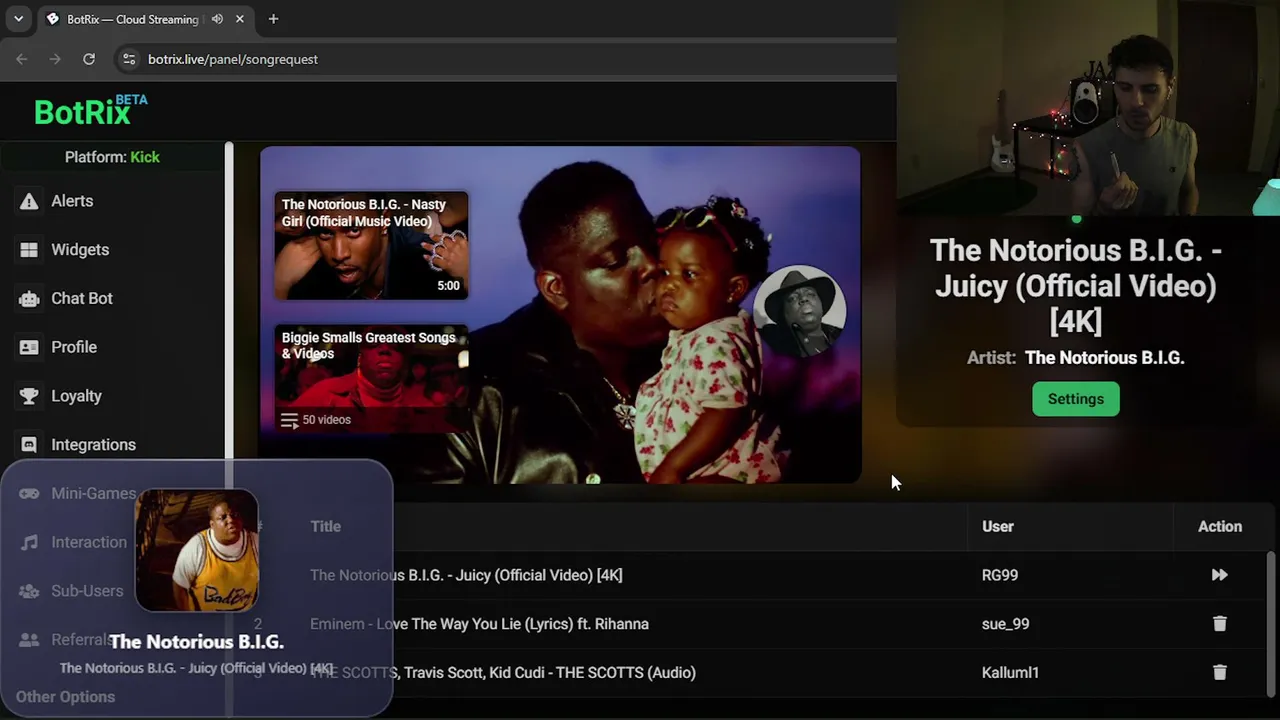1280x720 pixels.
Task: Open the Alerts warning-triangle icon
Action: (29, 201)
